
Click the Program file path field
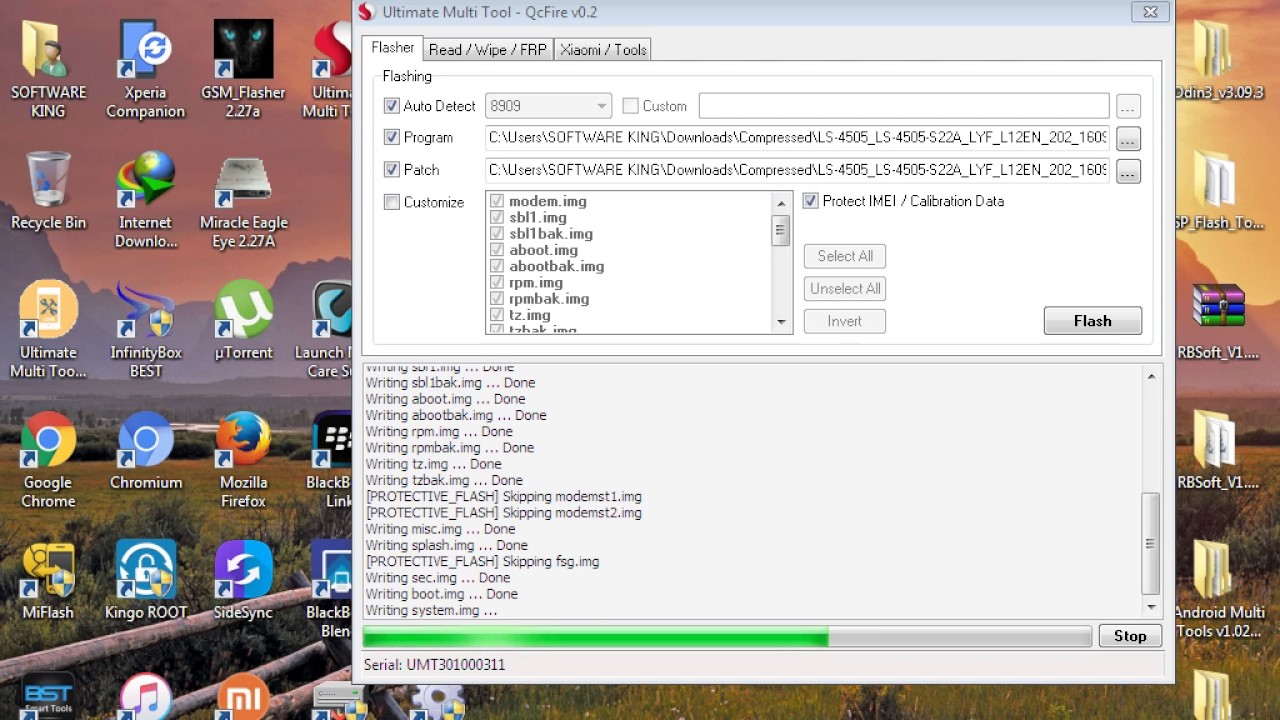(797, 138)
